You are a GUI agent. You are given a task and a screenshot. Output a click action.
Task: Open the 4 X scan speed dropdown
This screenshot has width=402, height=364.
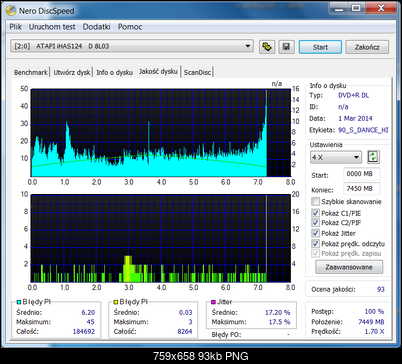pyautogui.click(x=336, y=157)
